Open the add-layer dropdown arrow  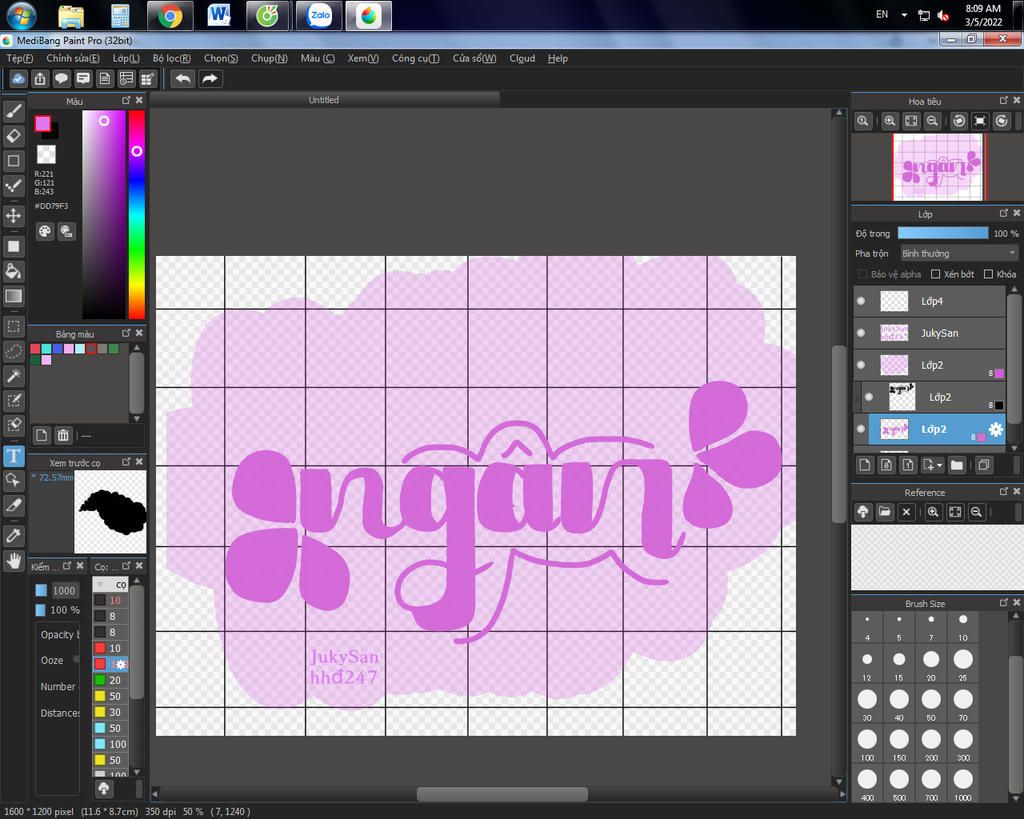(940, 465)
